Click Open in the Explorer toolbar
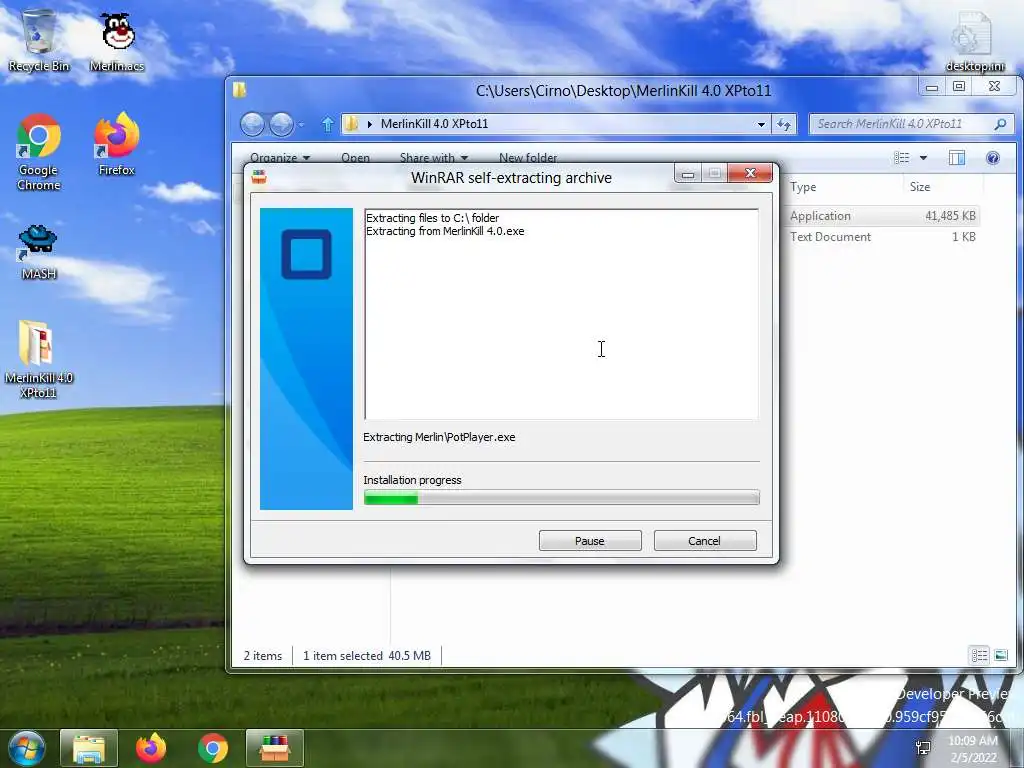This screenshot has height=768, width=1024. point(355,157)
